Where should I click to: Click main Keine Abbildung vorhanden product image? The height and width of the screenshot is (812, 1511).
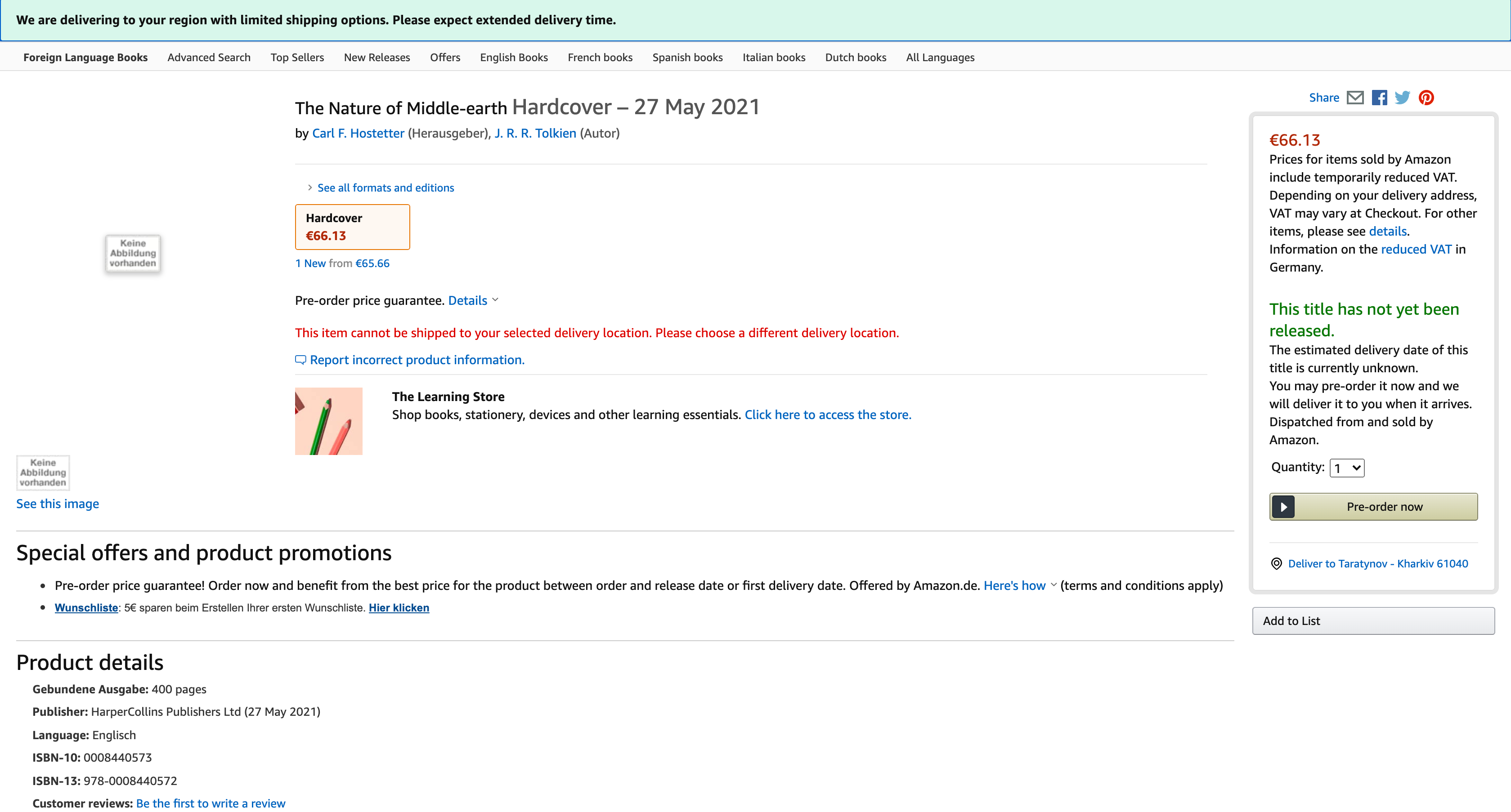pos(133,253)
